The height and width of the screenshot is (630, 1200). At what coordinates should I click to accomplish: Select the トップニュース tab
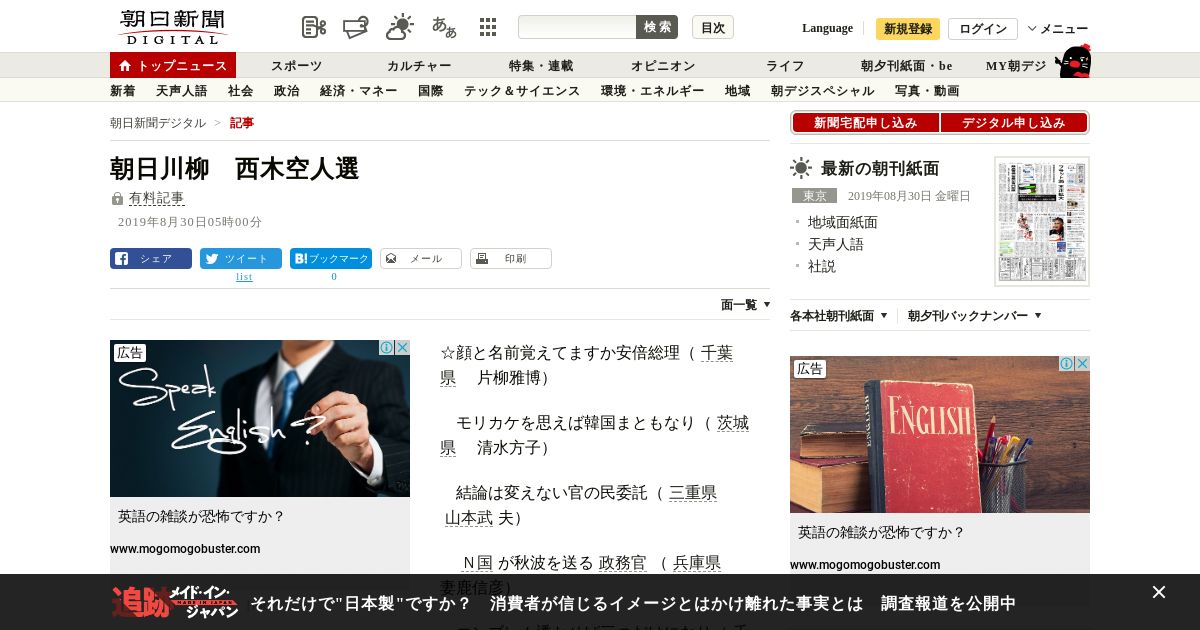[x=173, y=65]
